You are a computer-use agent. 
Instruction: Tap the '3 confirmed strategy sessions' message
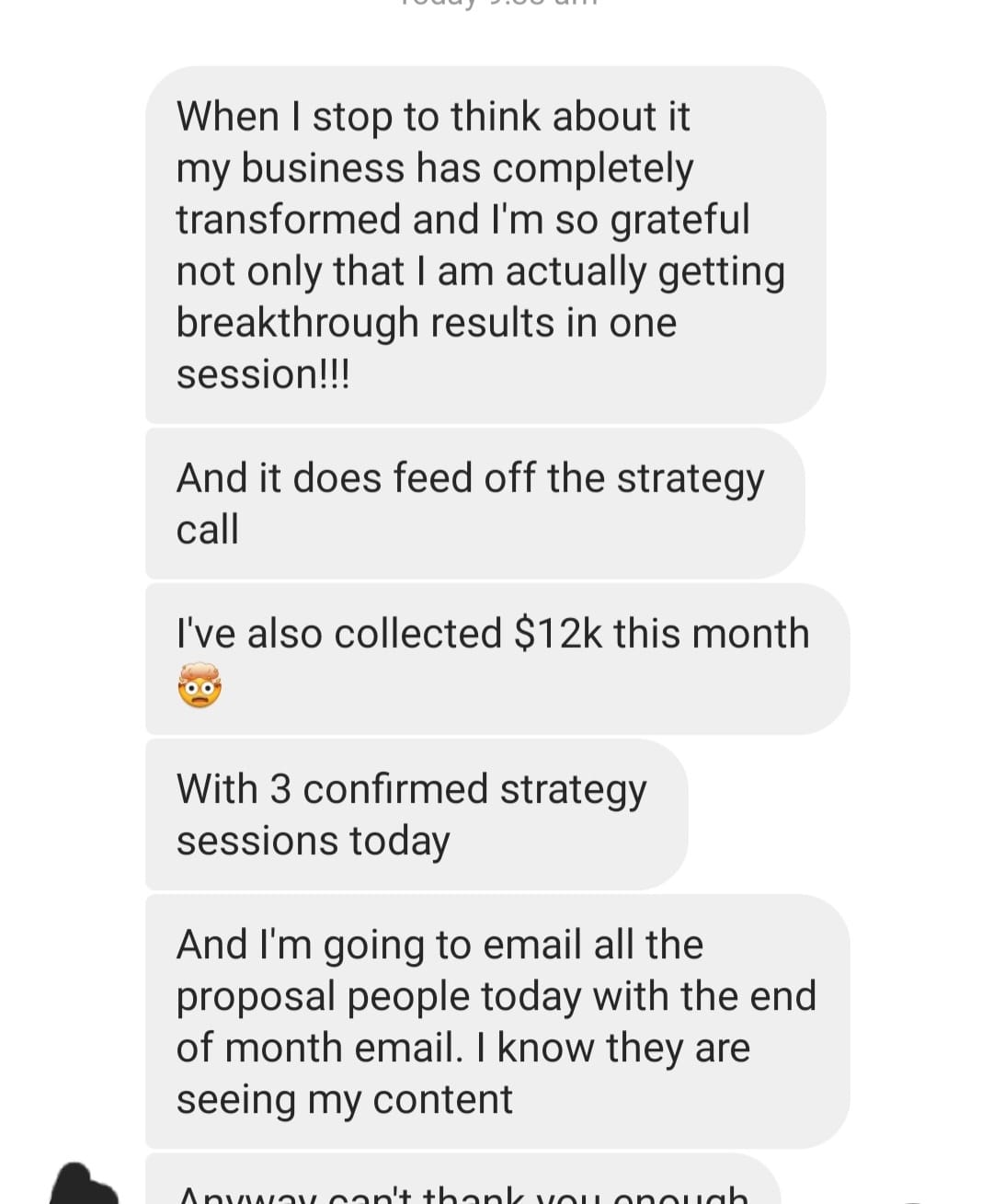417,815
